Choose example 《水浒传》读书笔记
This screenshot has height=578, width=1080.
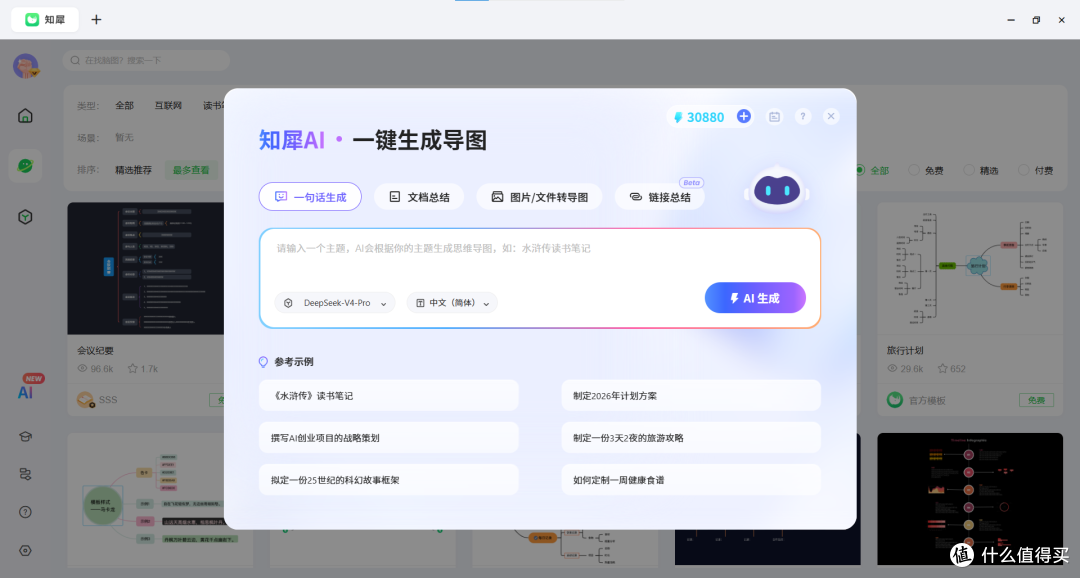(388, 395)
